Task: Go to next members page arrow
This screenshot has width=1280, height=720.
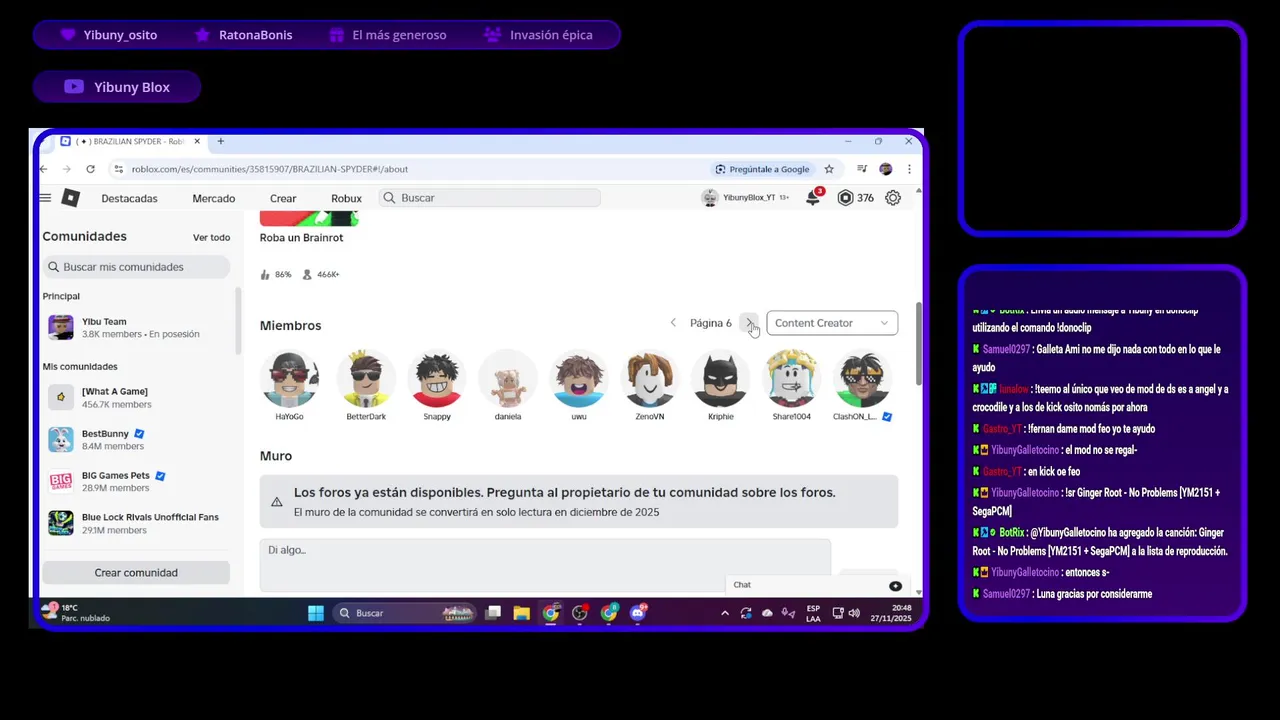Action: pos(748,323)
